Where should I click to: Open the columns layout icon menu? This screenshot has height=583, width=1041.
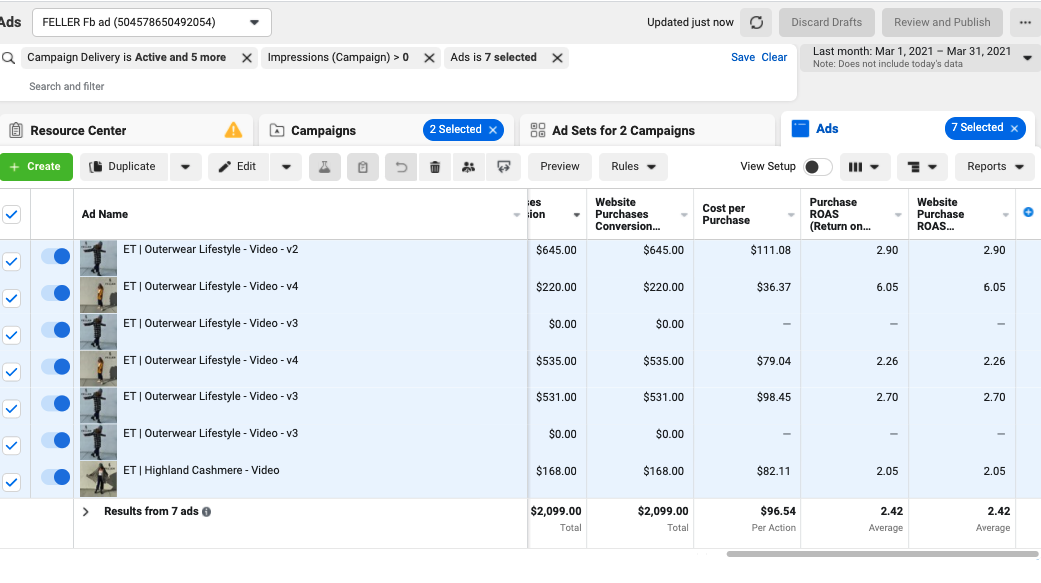click(864, 167)
